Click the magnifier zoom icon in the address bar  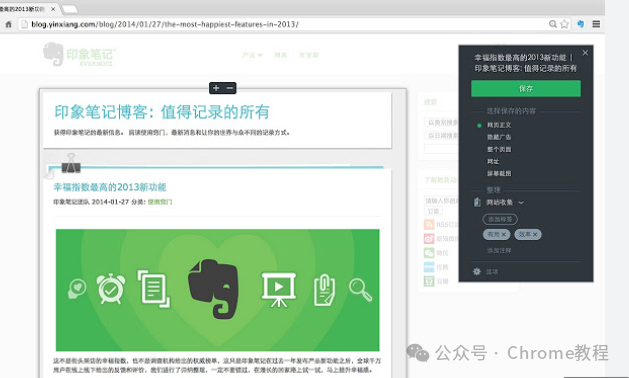553,24
